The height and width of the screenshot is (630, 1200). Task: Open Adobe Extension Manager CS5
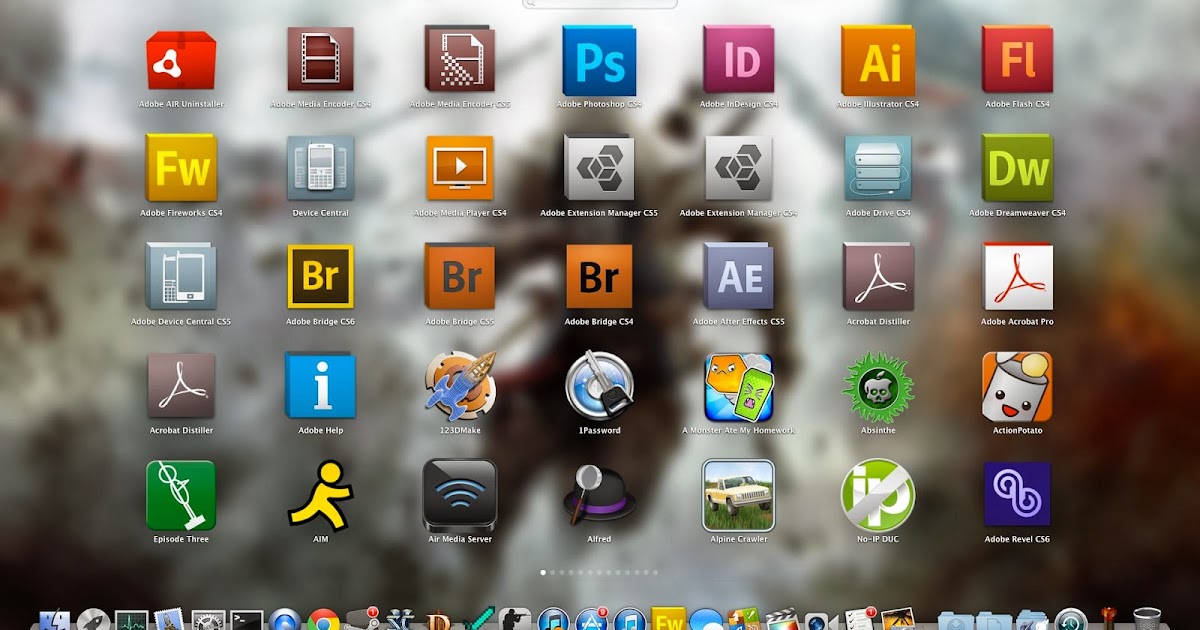point(599,169)
